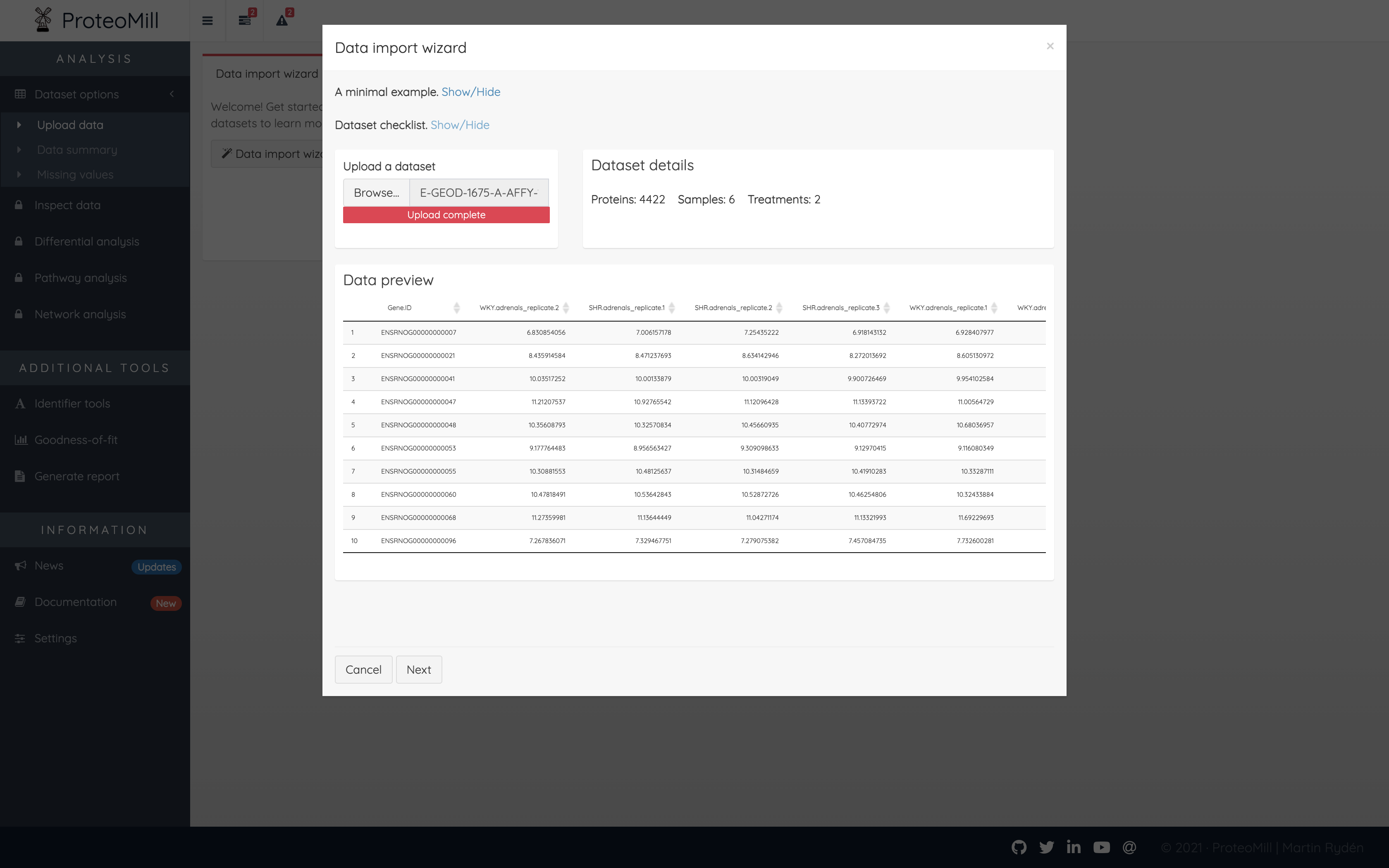Click the Next button
1389x868 pixels.
point(418,669)
